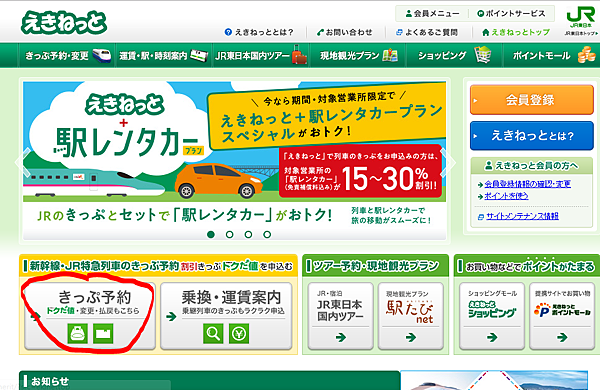The height and width of the screenshot is (390, 600).
Task: Select the second carousel dot
Action: point(229,234)
